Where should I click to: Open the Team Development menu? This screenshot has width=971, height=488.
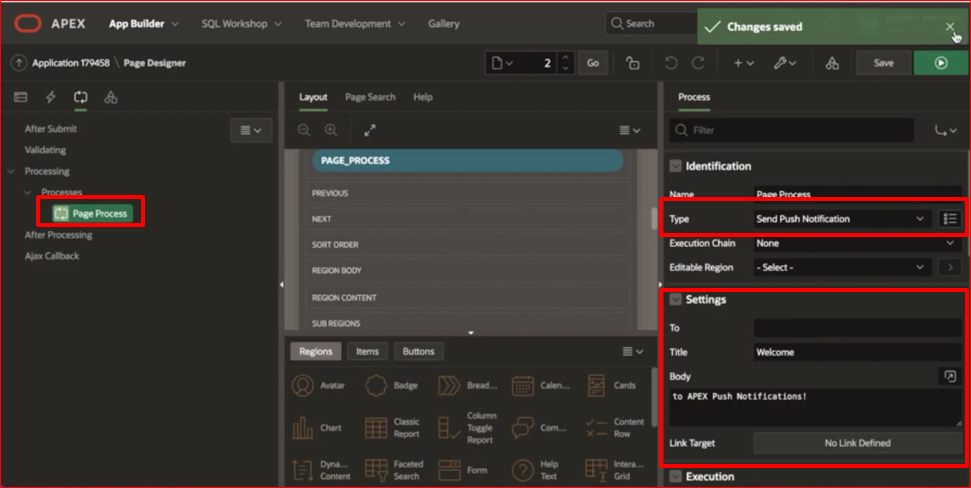pyautogui.click(x=355, y=24)
